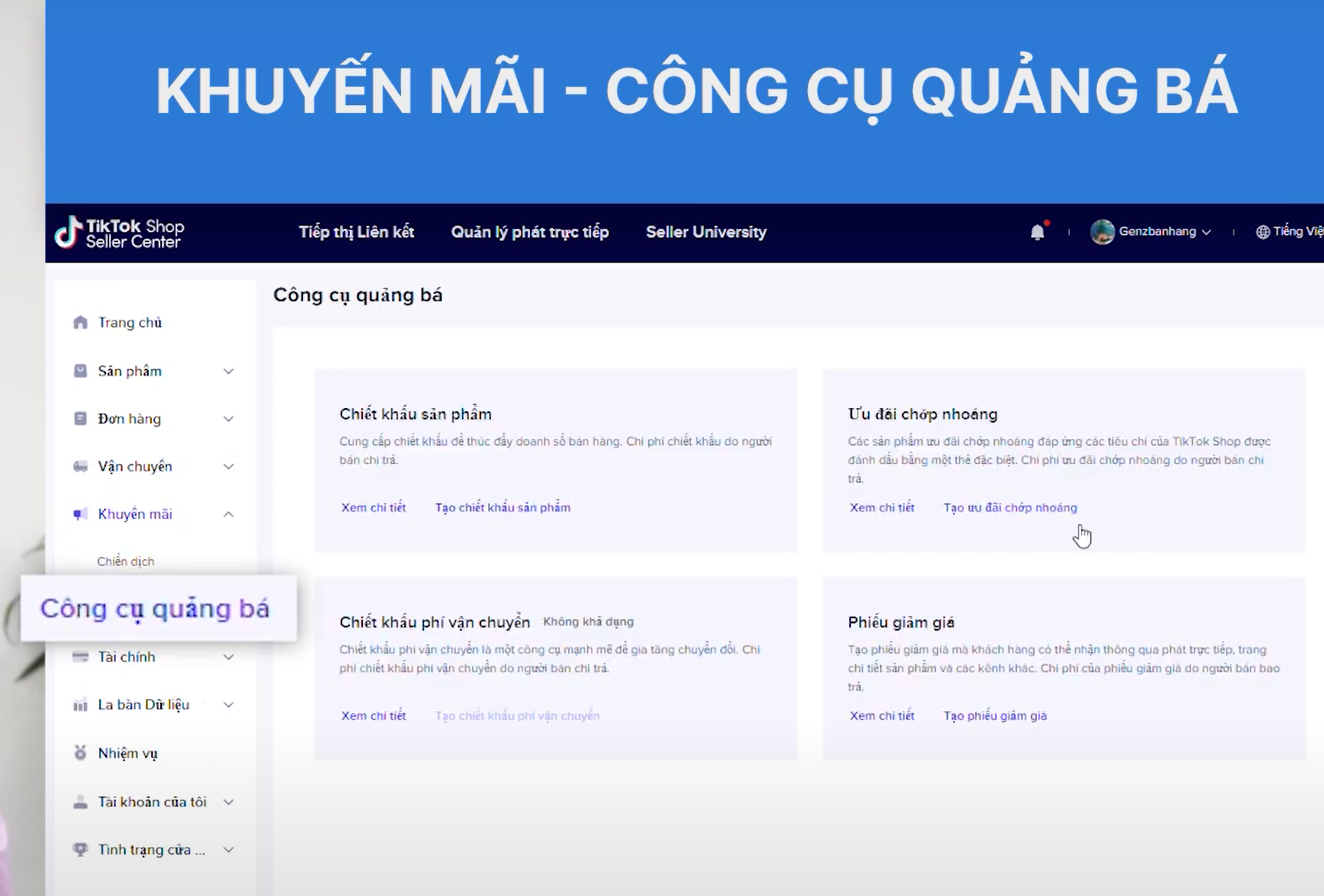Open Quản lý phát trực tiếp

(x=529, y=232)
